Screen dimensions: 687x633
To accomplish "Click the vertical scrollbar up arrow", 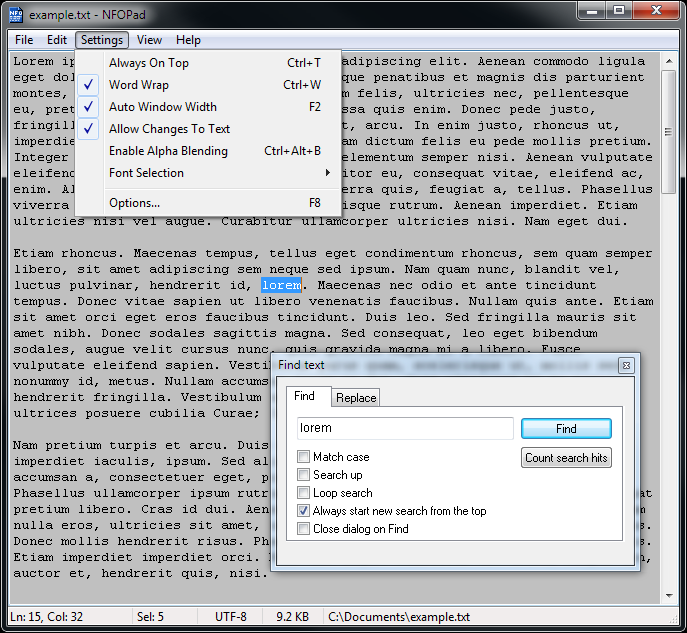I will point(668,60).
